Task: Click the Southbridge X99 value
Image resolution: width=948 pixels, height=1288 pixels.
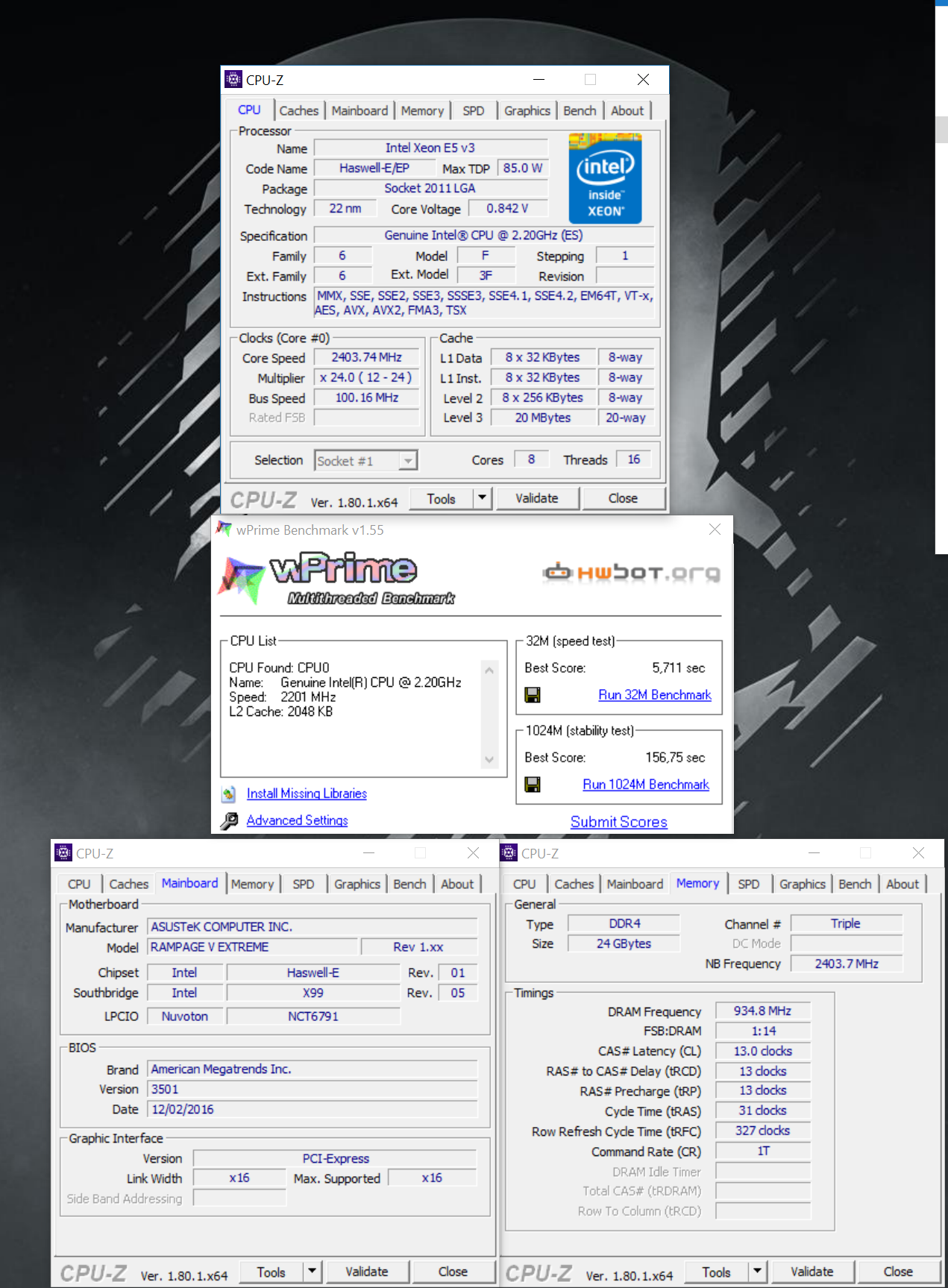Action: (313, 993)
